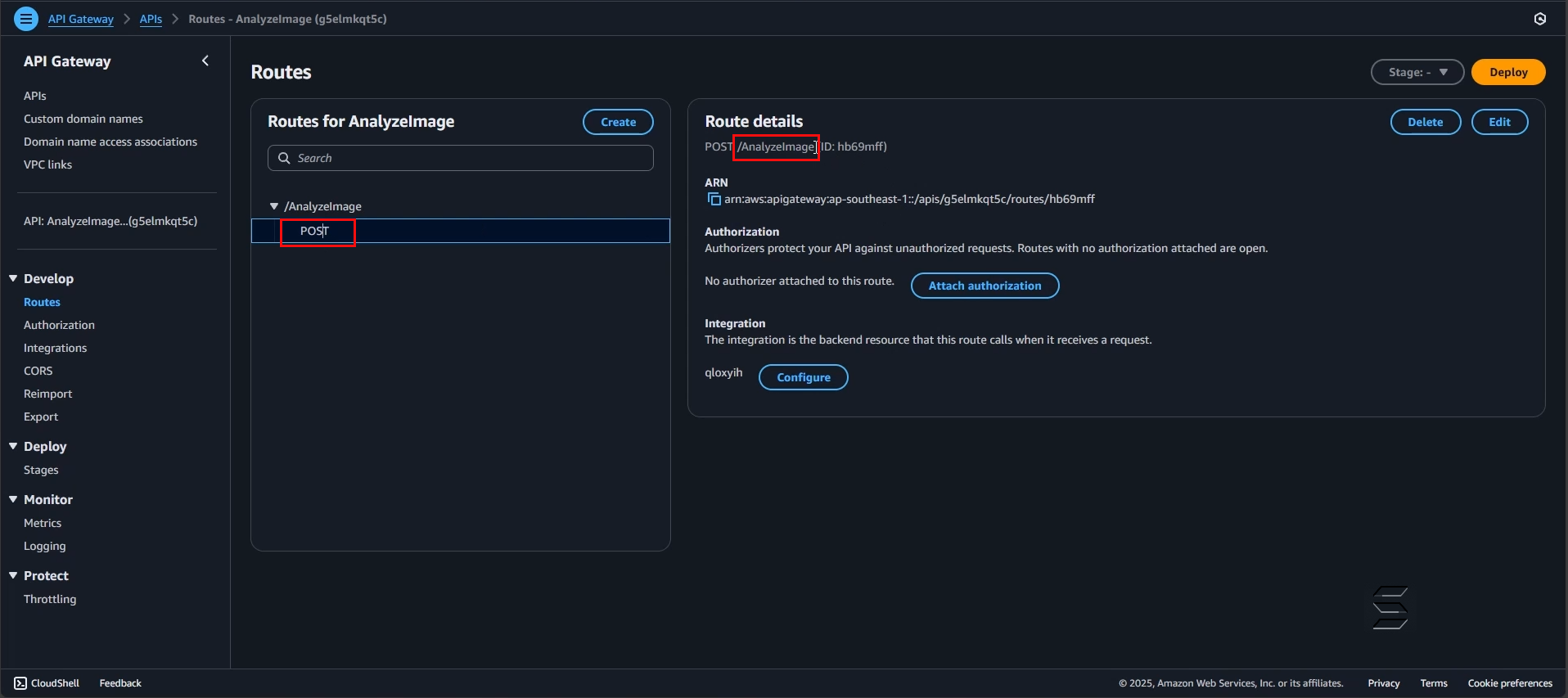Open Metrics page
The image size is (1568, 698).
coord(43,523)
